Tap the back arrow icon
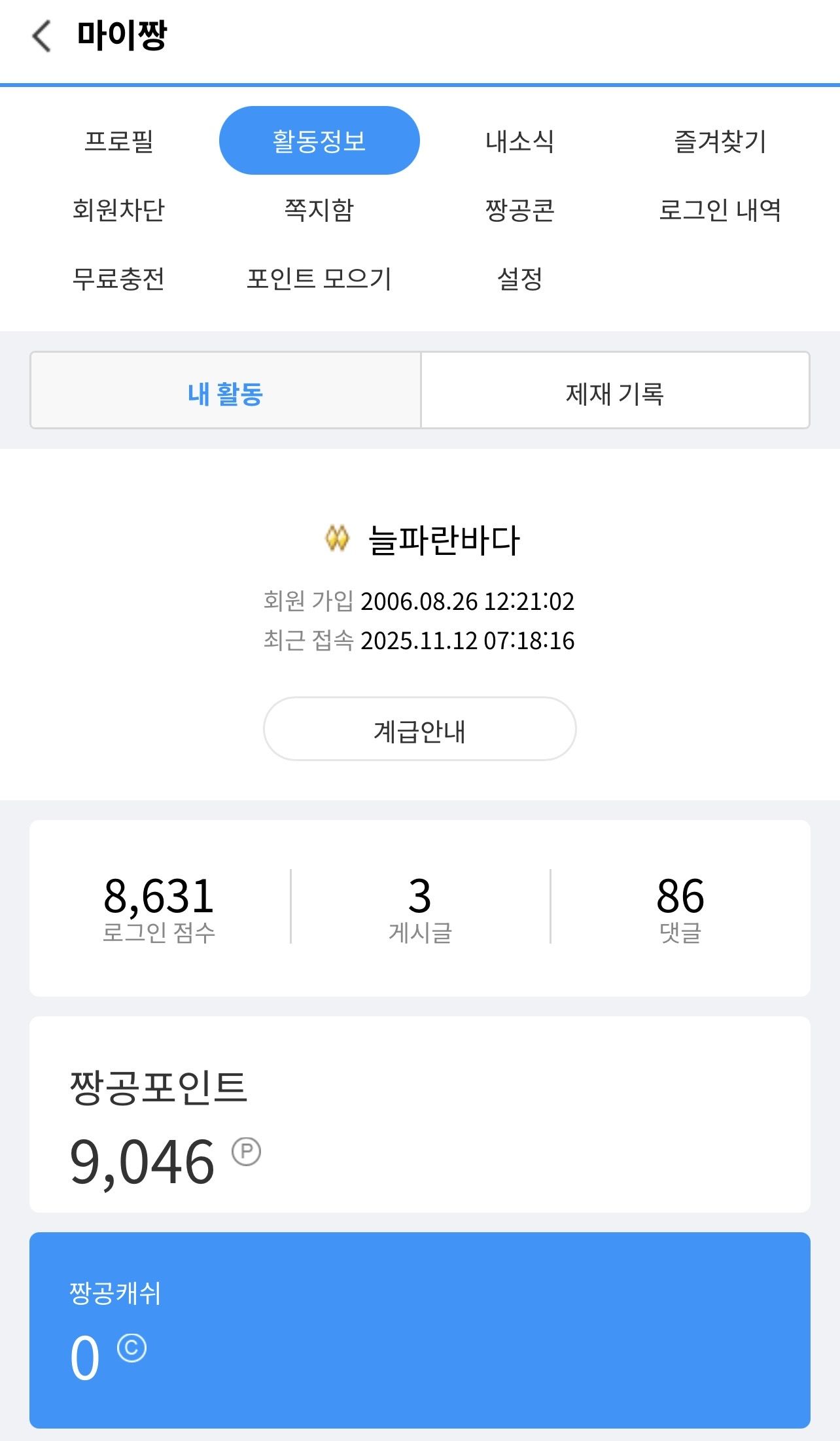This screenshot has width=840, height=1441. (x=42, y=36)
